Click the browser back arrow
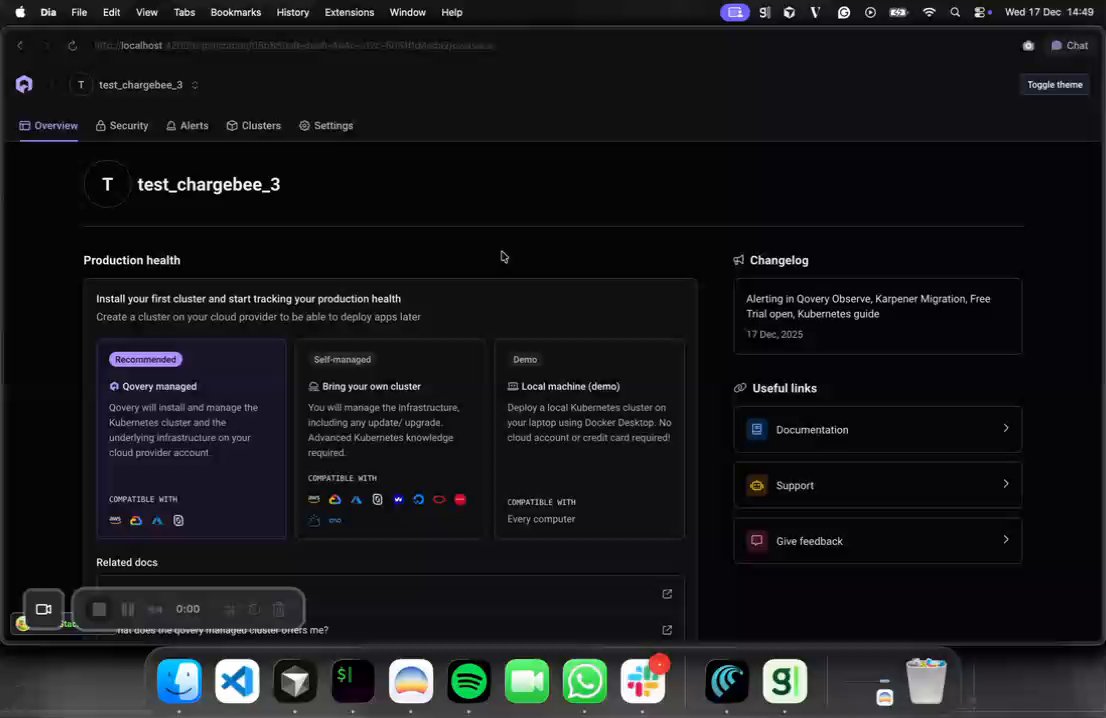 20,46
